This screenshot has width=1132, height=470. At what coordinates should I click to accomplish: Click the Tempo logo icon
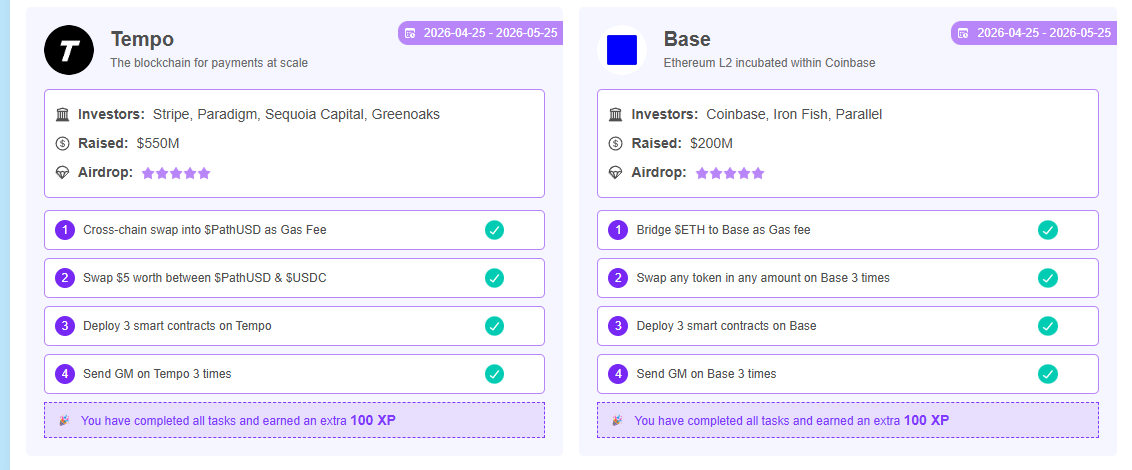pos(69,50)
